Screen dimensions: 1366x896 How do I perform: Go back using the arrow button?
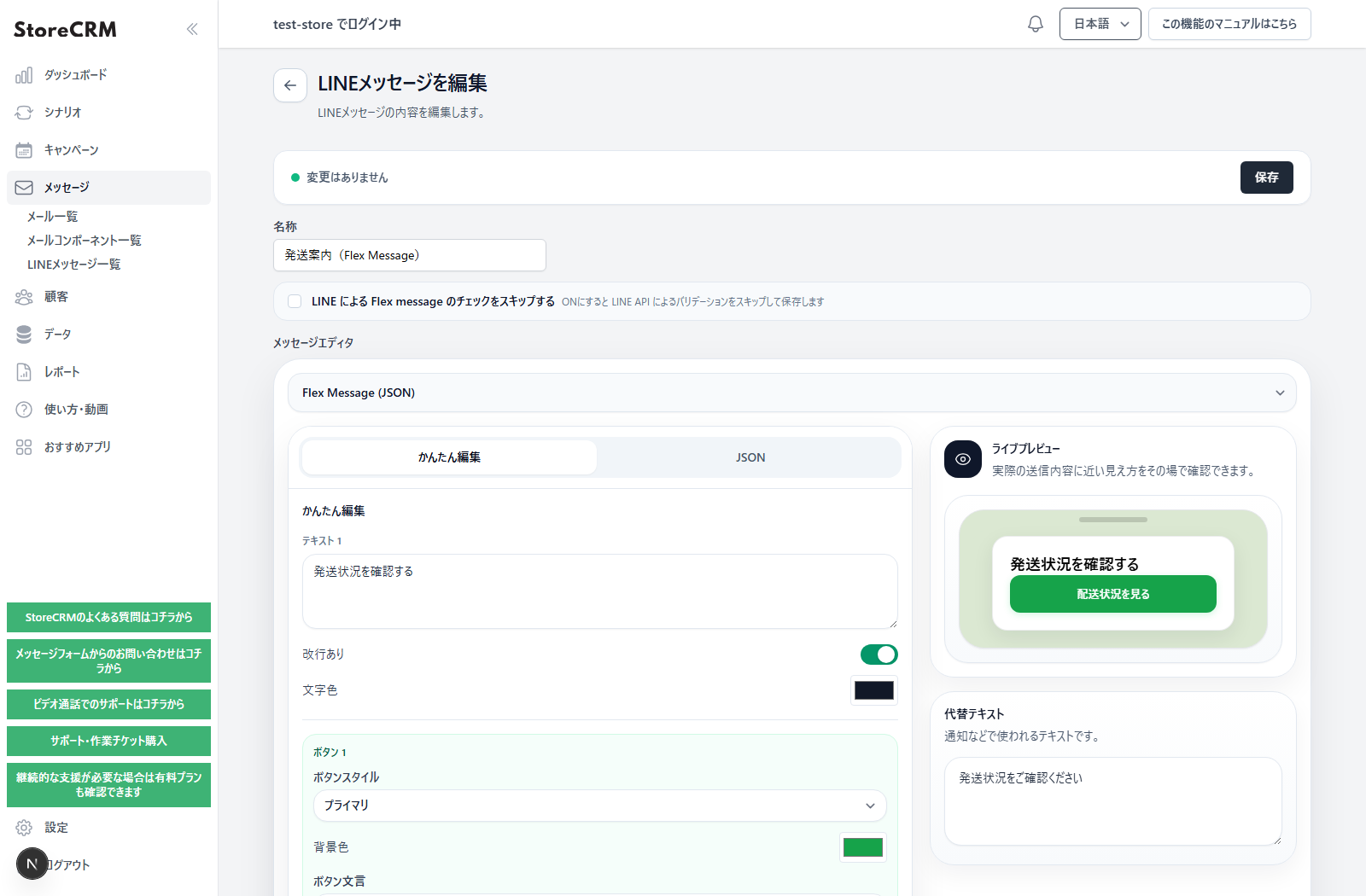[290, 85]
